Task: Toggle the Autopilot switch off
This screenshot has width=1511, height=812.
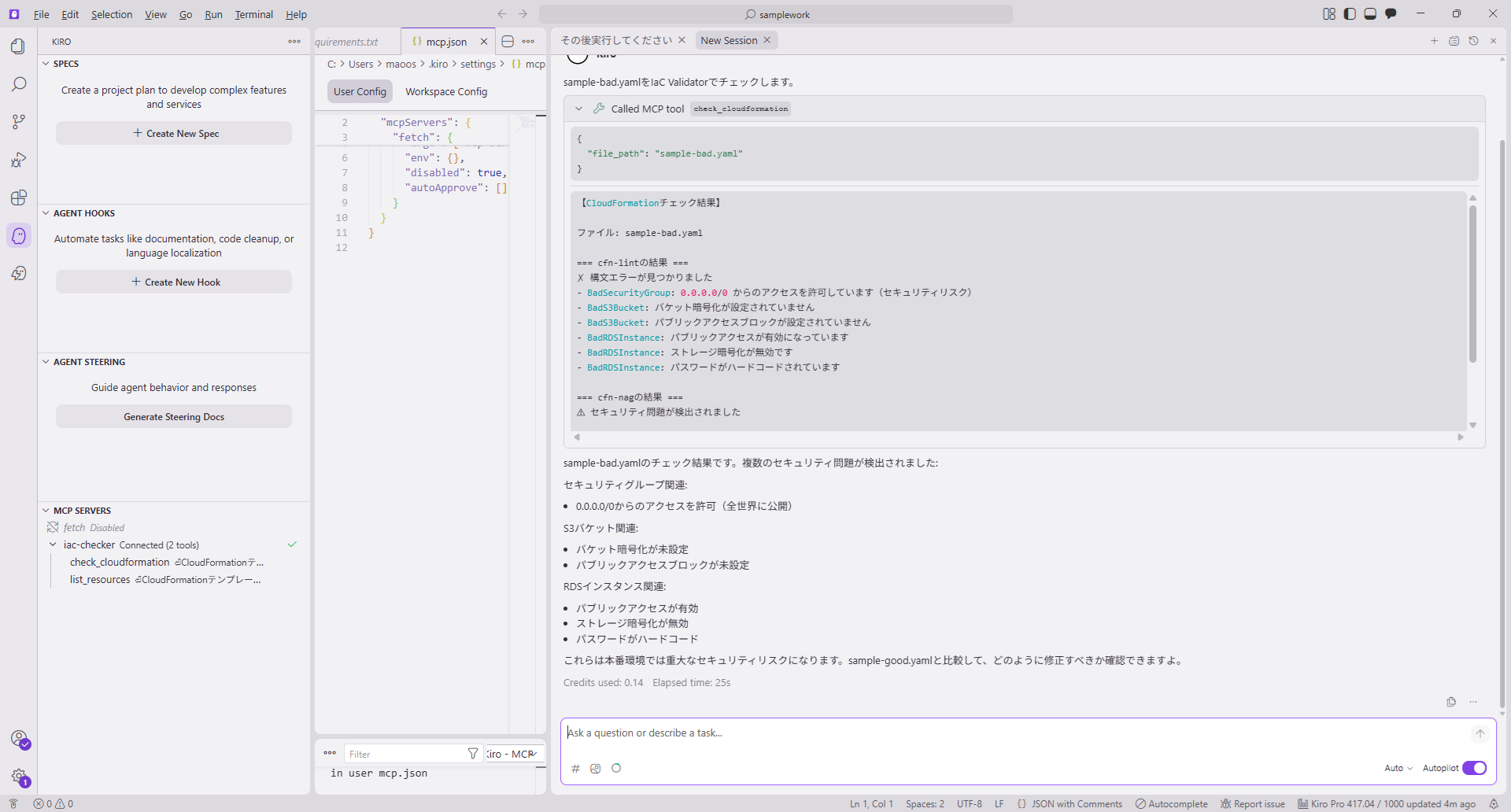Action: (x=1474, y=768)
